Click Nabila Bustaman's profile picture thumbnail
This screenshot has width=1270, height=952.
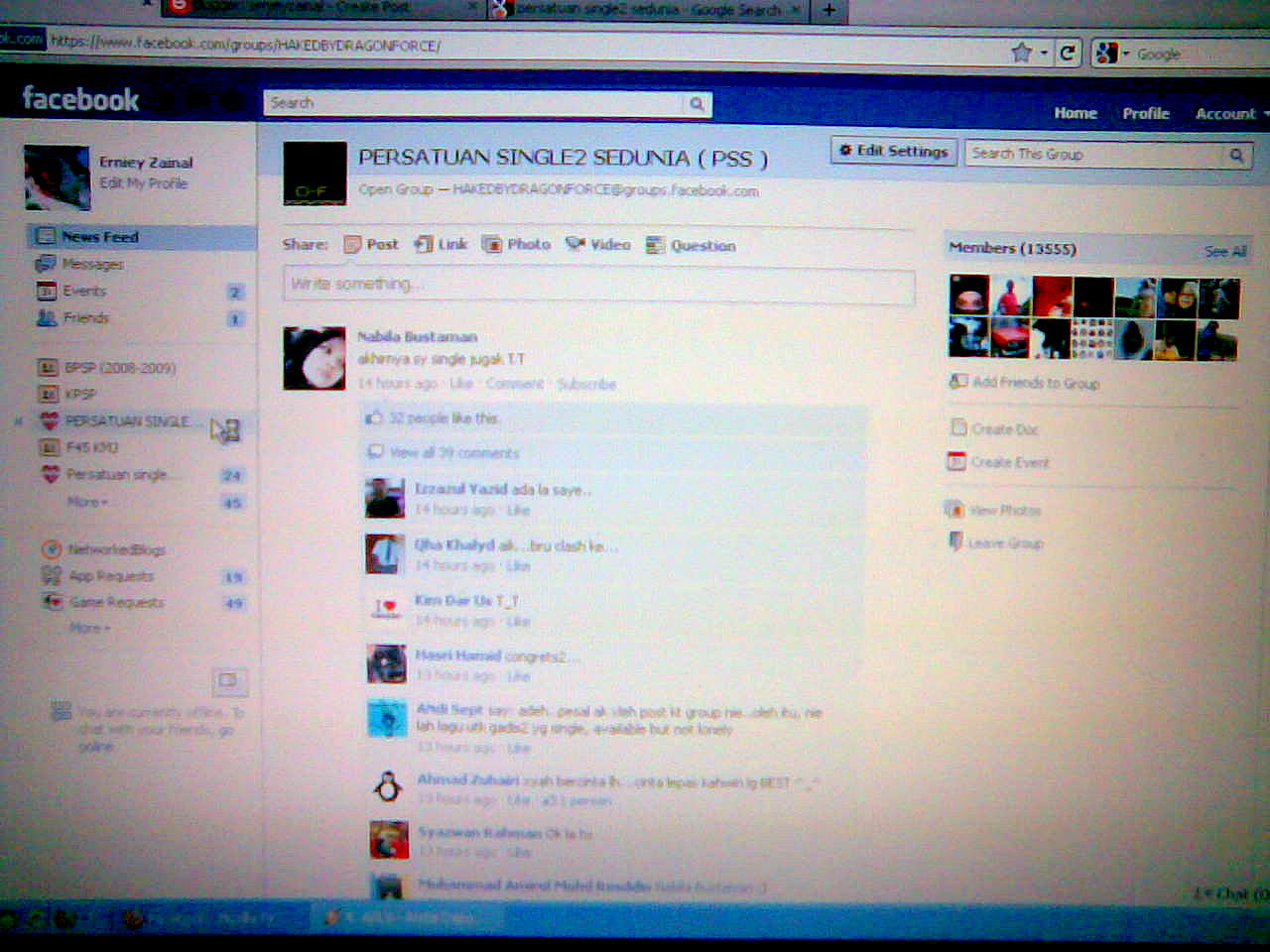click(315, 359)
